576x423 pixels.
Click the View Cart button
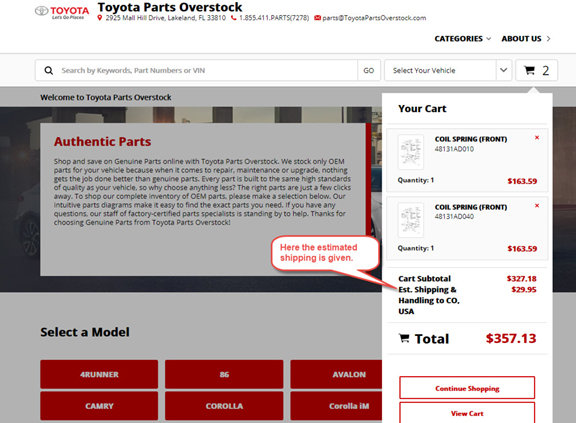[467, 413]
